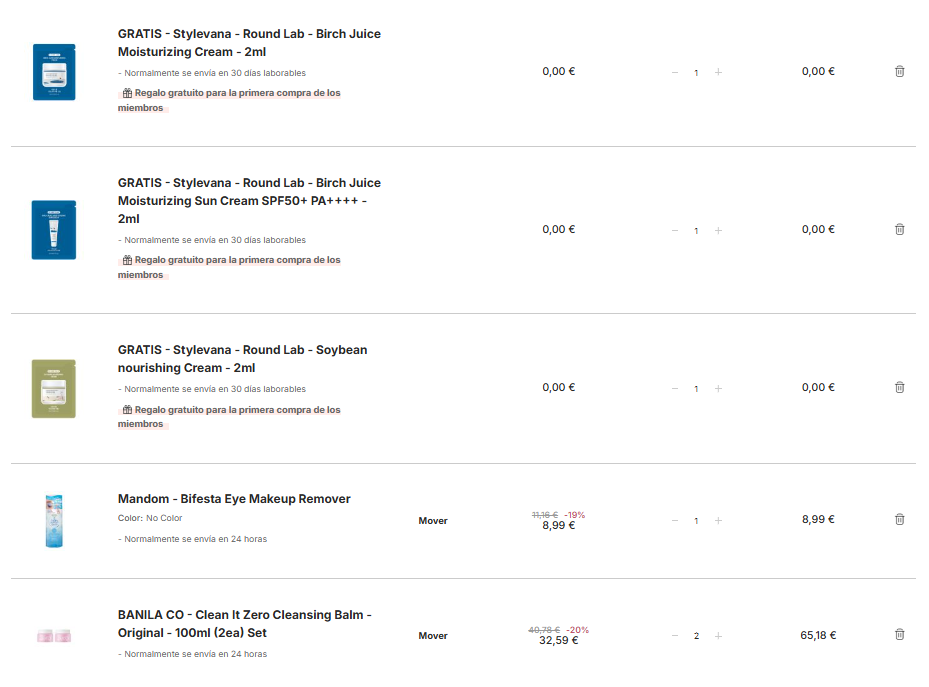Click minus on Soybean nourishing Cream

pos(675,389)
